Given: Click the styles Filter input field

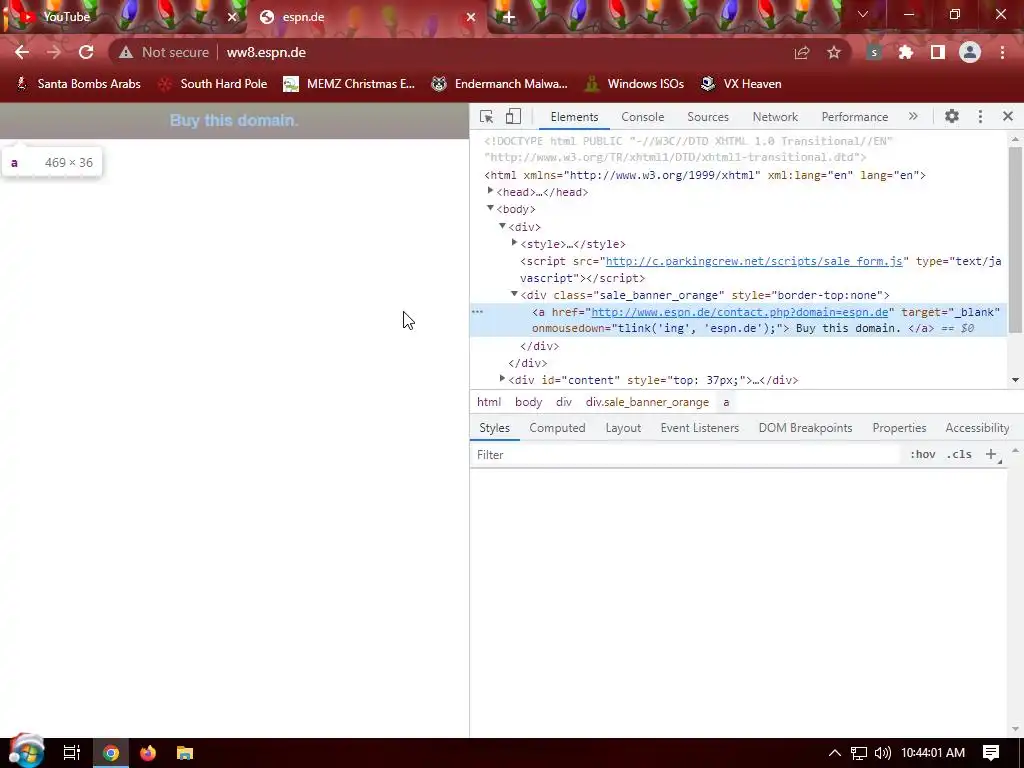Looking at the screenshot, I should (x=686, y=455).
